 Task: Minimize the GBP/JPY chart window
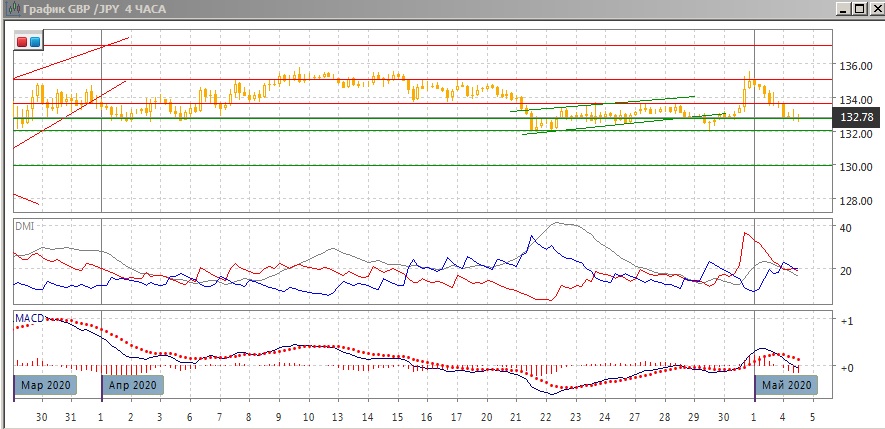point(844,9)
